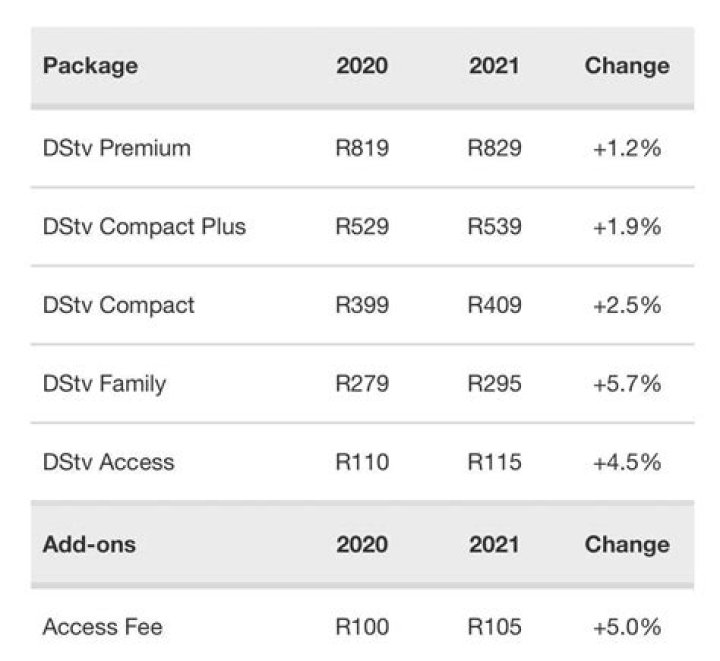Select the DStv Compact Plus label

[x=144, y=227]
